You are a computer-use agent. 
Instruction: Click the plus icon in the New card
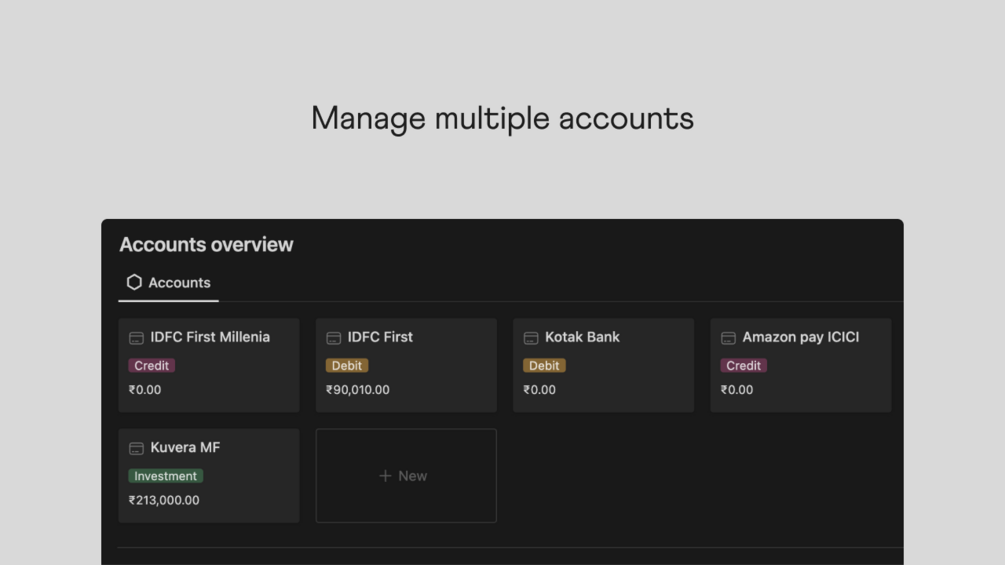pyautogui.click(x=385, y=475)
